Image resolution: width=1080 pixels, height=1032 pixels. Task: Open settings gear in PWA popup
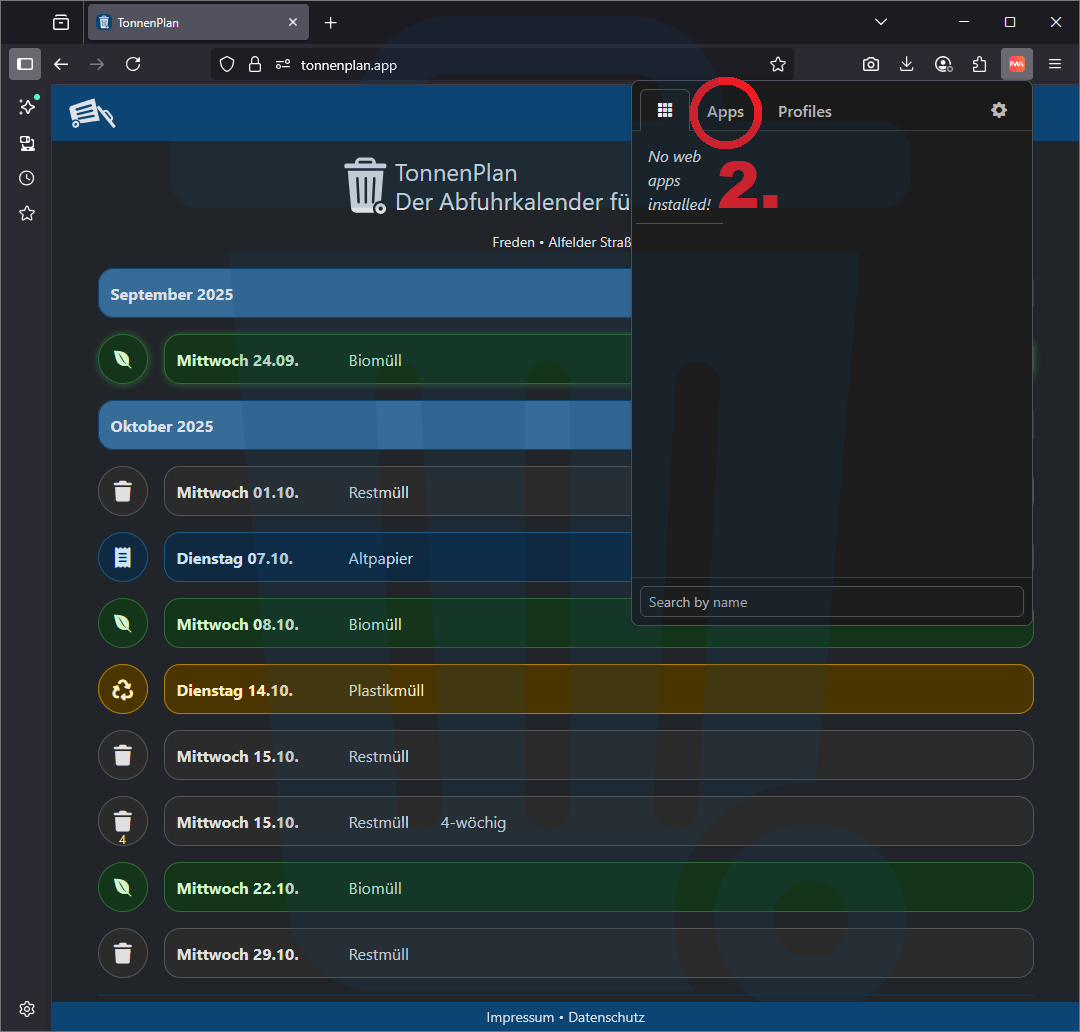[998, 110]
